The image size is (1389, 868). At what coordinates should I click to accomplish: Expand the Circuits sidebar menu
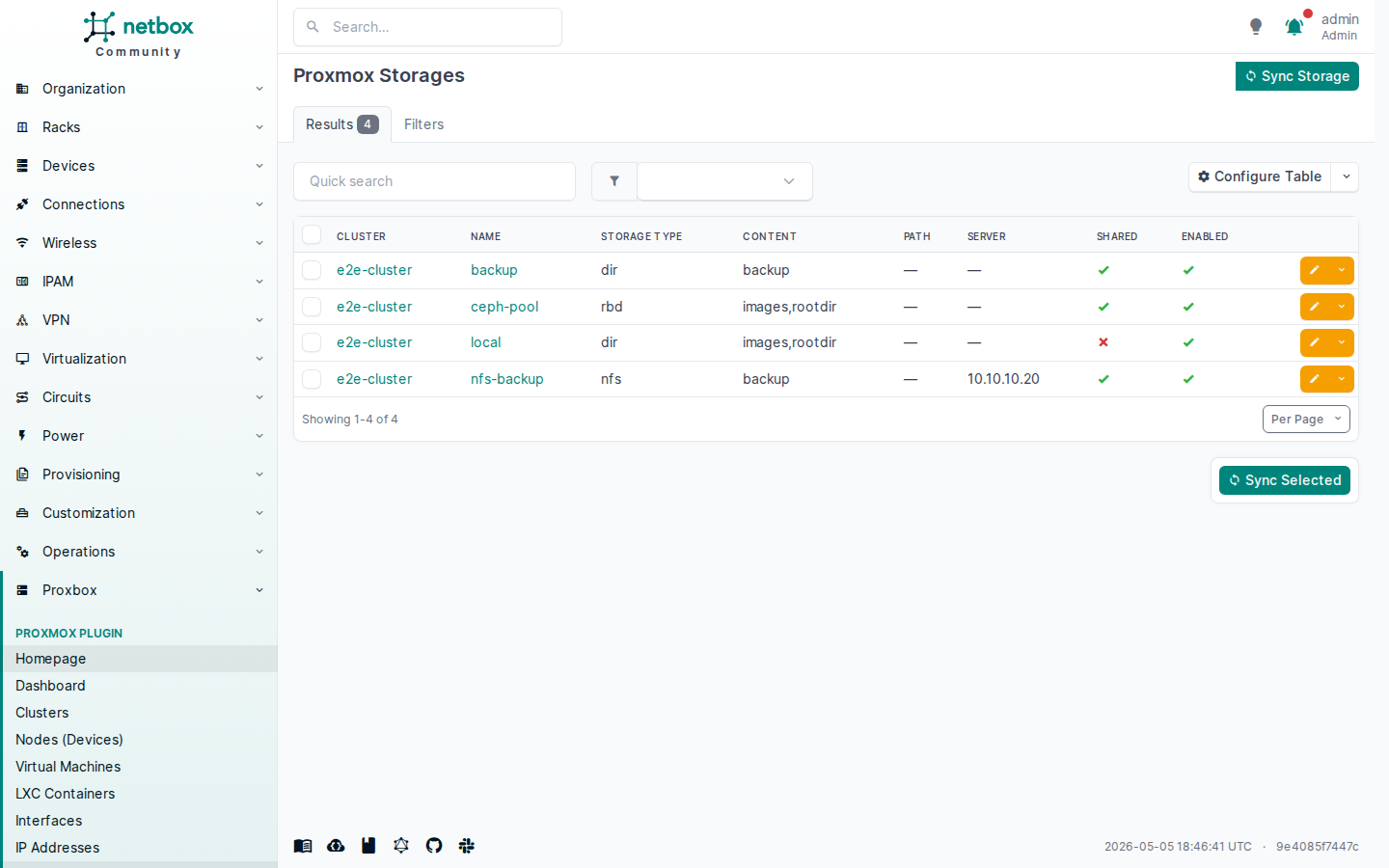click(x=139, y=397)
